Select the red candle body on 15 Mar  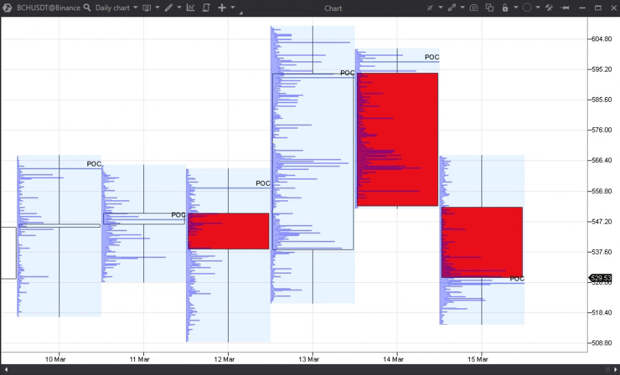pos(482,242)
